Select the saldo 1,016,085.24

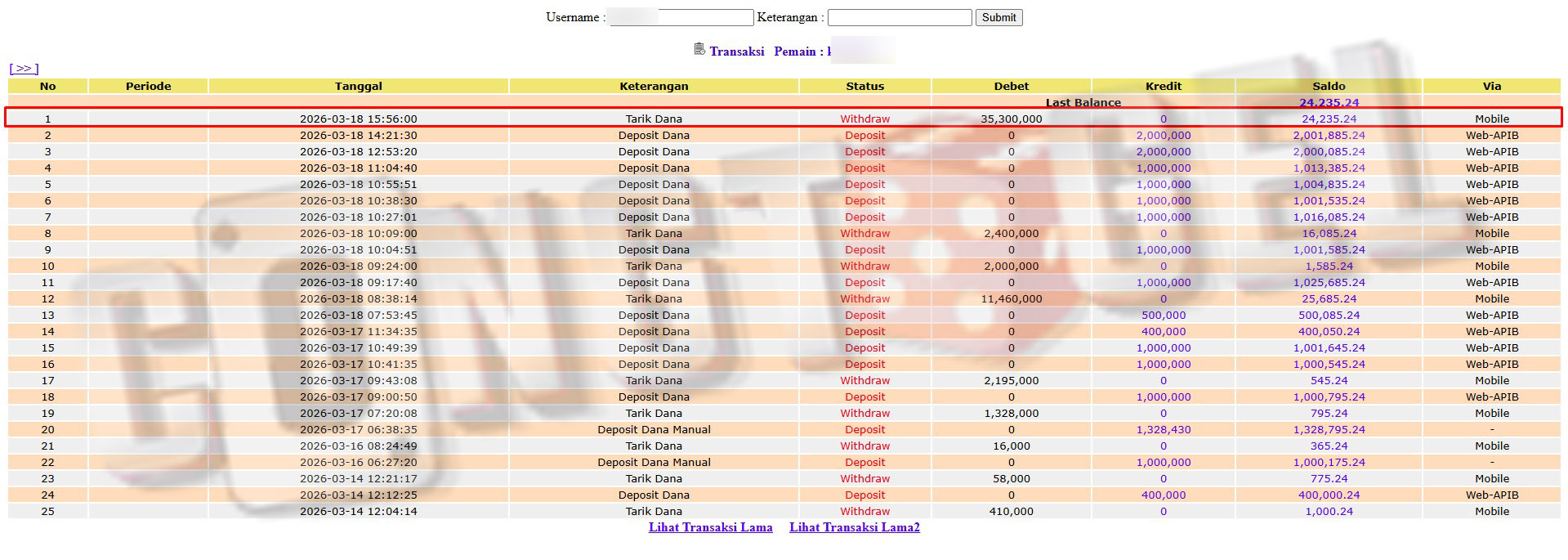pyautogui.click(x=1329, y=217)
